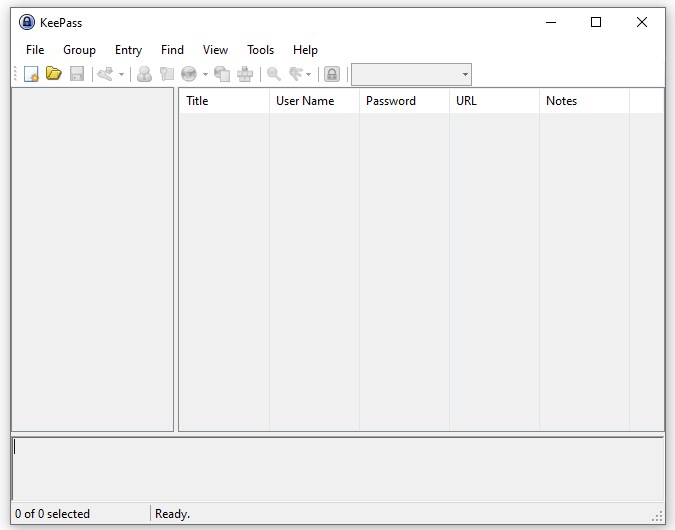Open the Tools menu
The image size is (675, 530).
(x=260, y=50)
